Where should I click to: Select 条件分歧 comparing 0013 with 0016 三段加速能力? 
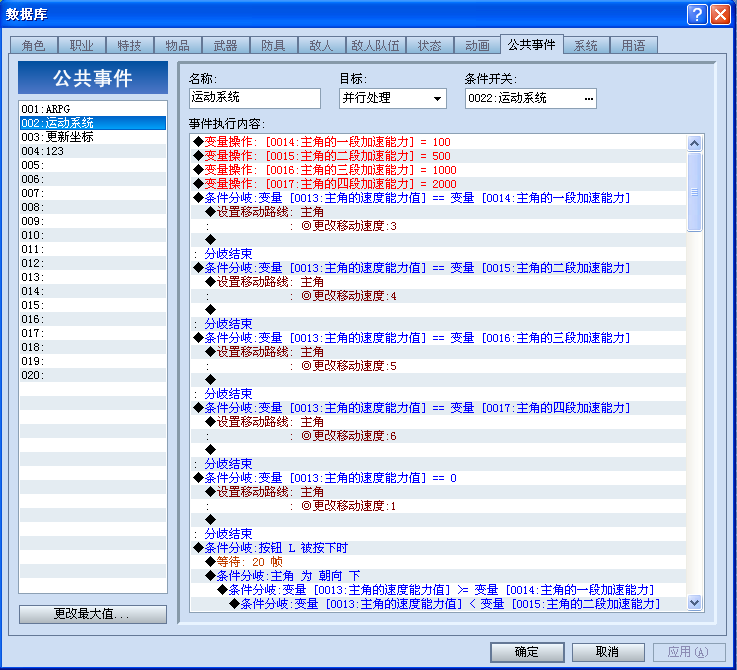click(438, 338)
